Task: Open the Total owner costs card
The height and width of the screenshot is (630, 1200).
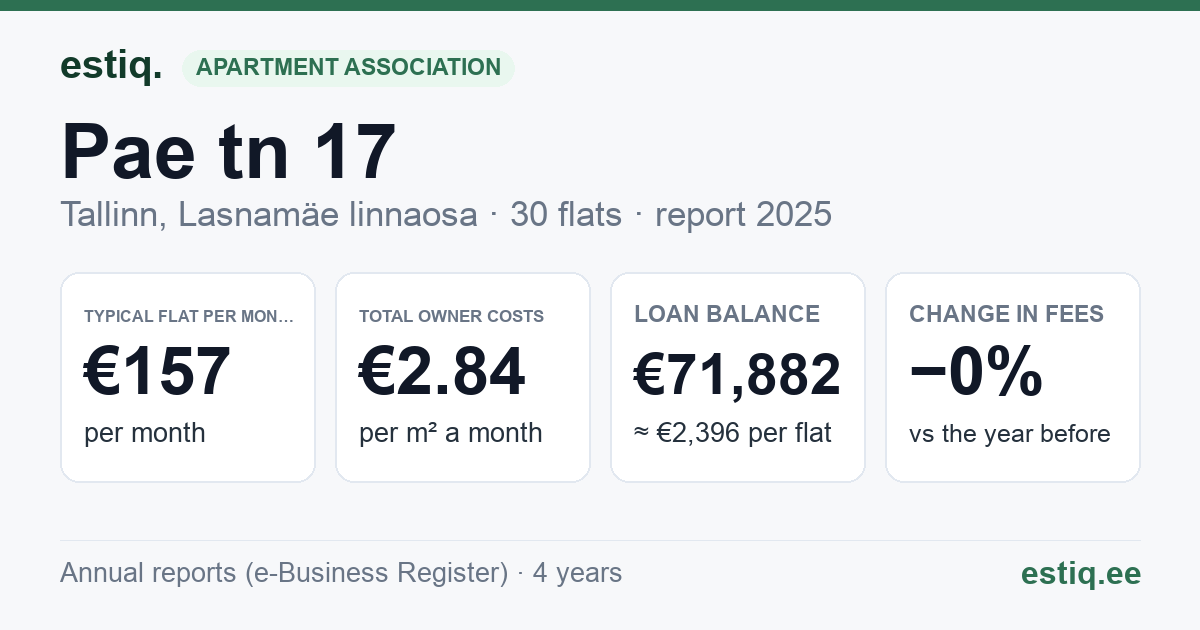Action: click(463, 377)
